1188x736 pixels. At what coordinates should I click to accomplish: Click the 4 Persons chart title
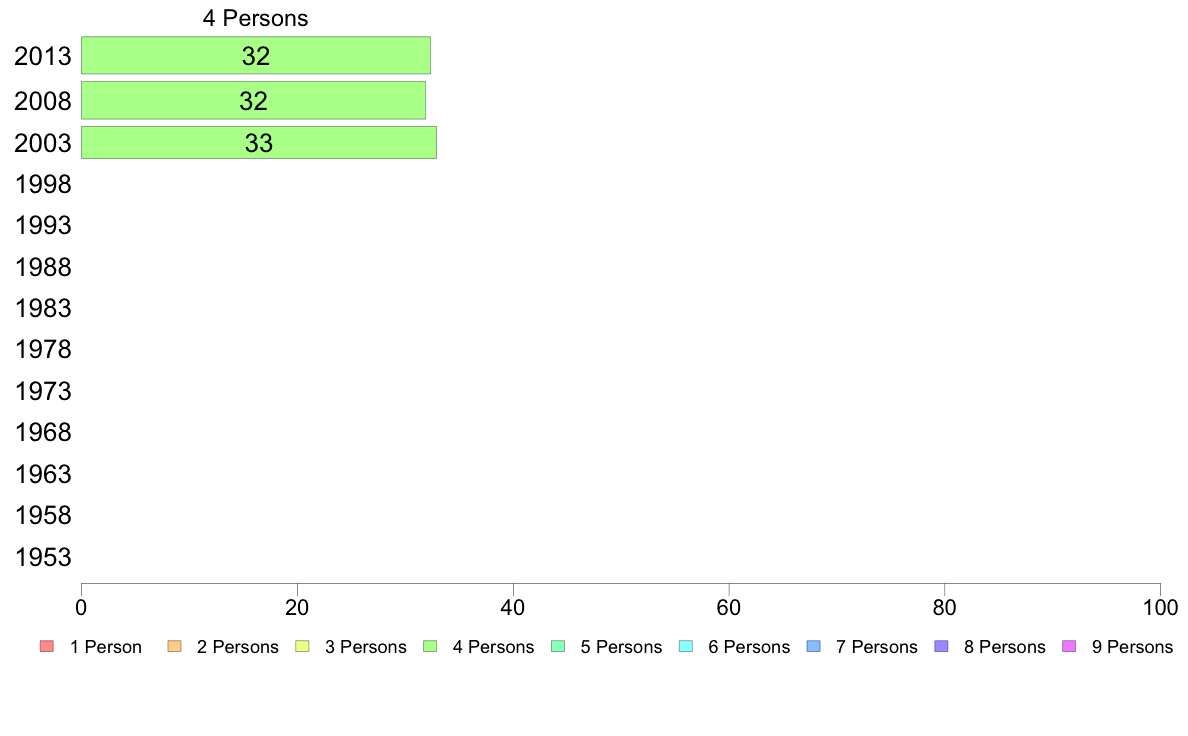255,18
